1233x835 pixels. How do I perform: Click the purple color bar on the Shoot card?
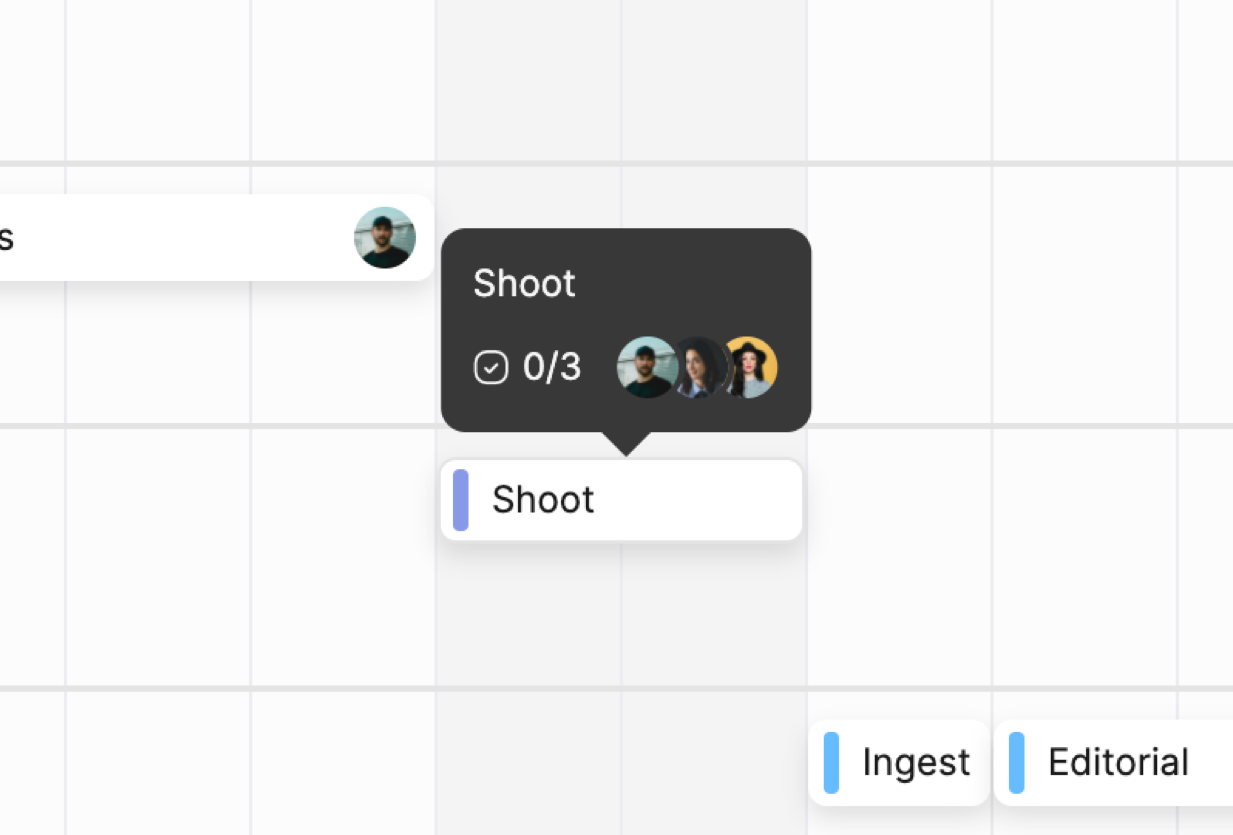tap(461, 500)
